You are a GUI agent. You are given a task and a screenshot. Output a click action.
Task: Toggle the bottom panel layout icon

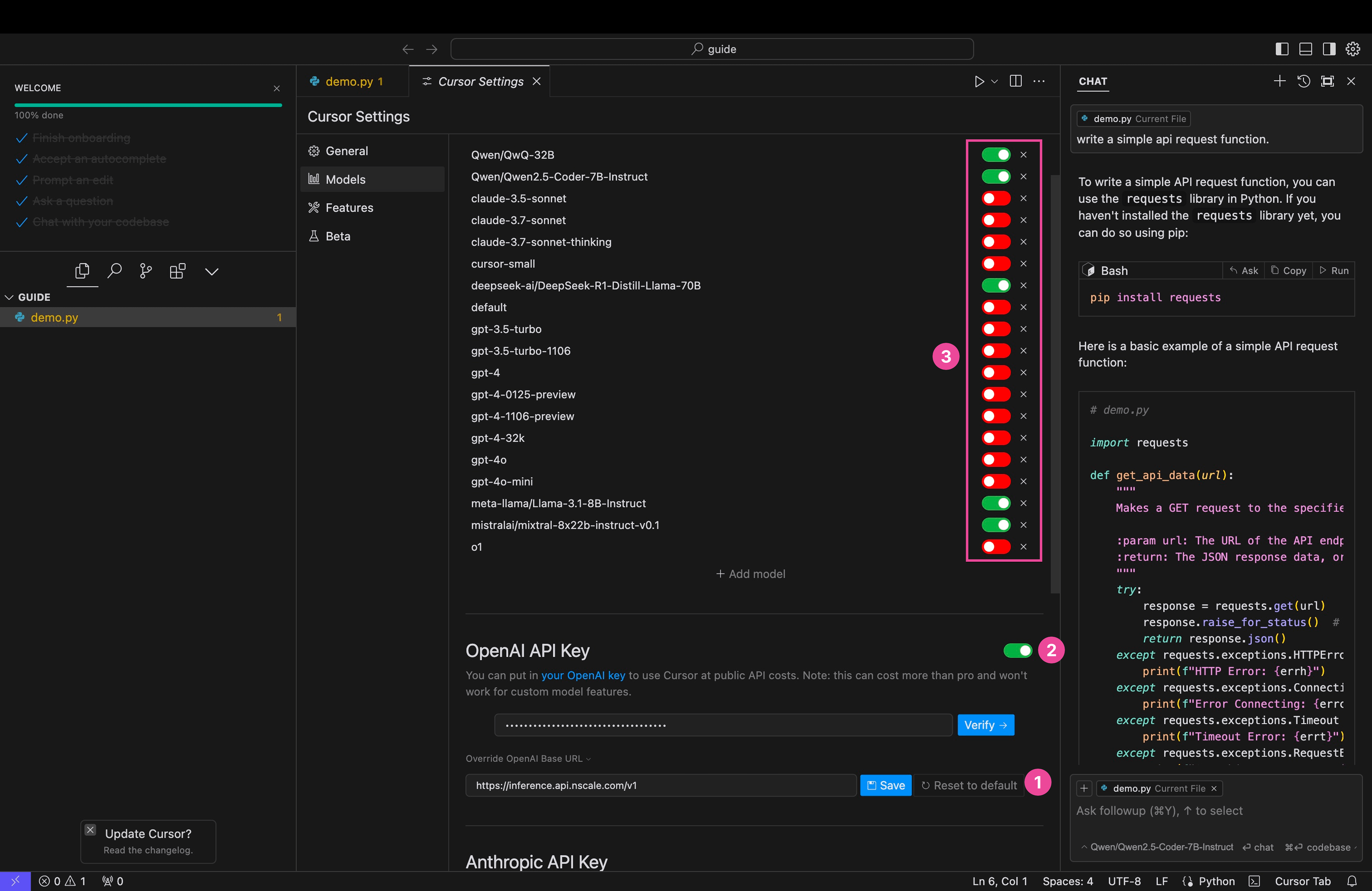click(1305, 49)
